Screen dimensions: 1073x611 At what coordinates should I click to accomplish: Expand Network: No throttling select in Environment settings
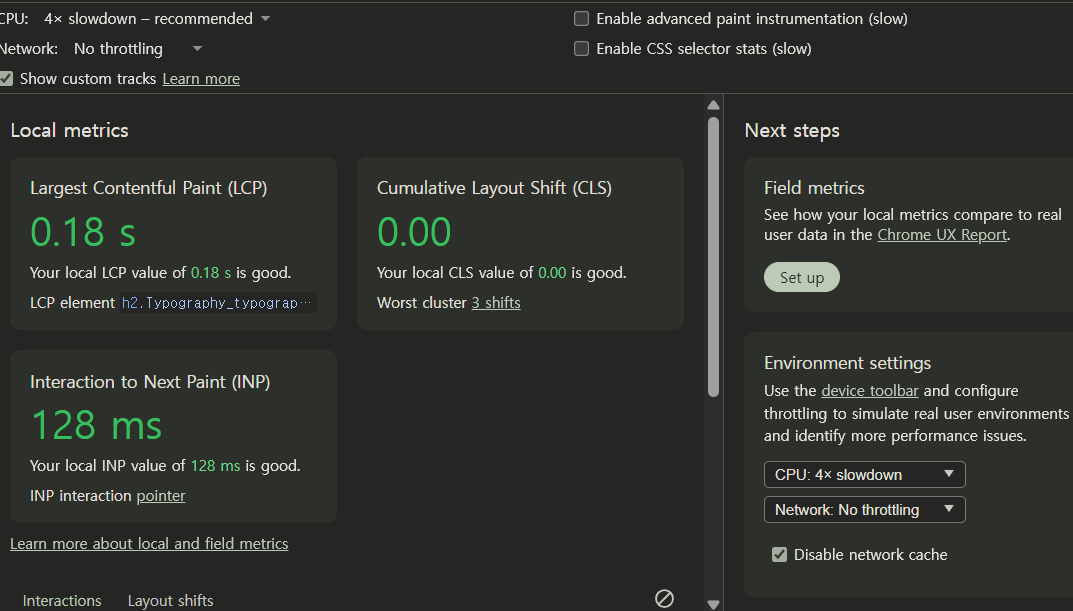pos(864,510)
